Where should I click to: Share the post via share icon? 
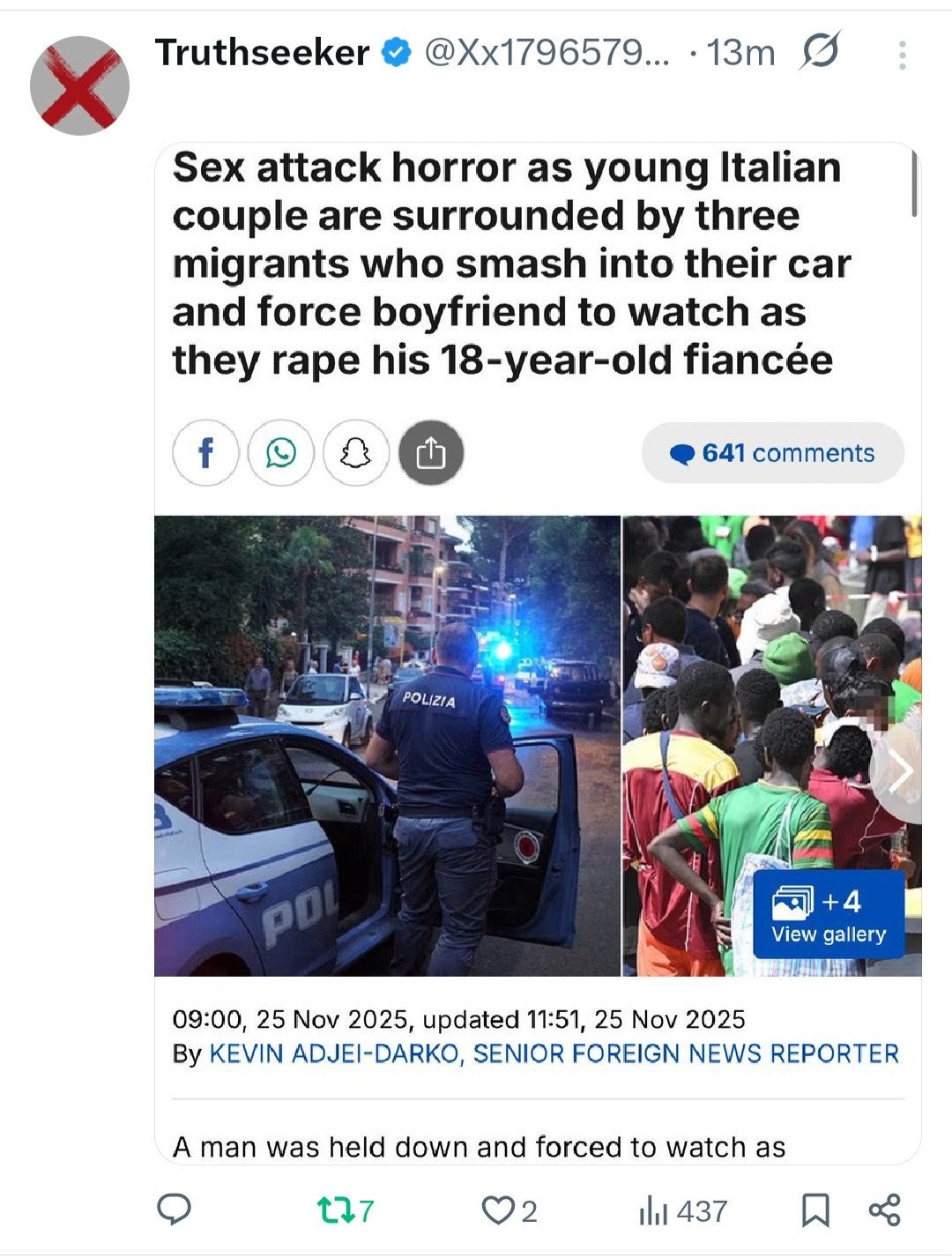pos(884,1210)
